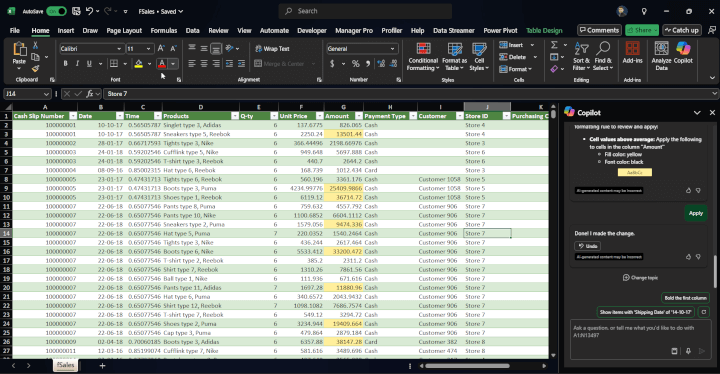Toggle Italic formatting
The width and height of the screenshot is (720, 374).
(77, 63)
